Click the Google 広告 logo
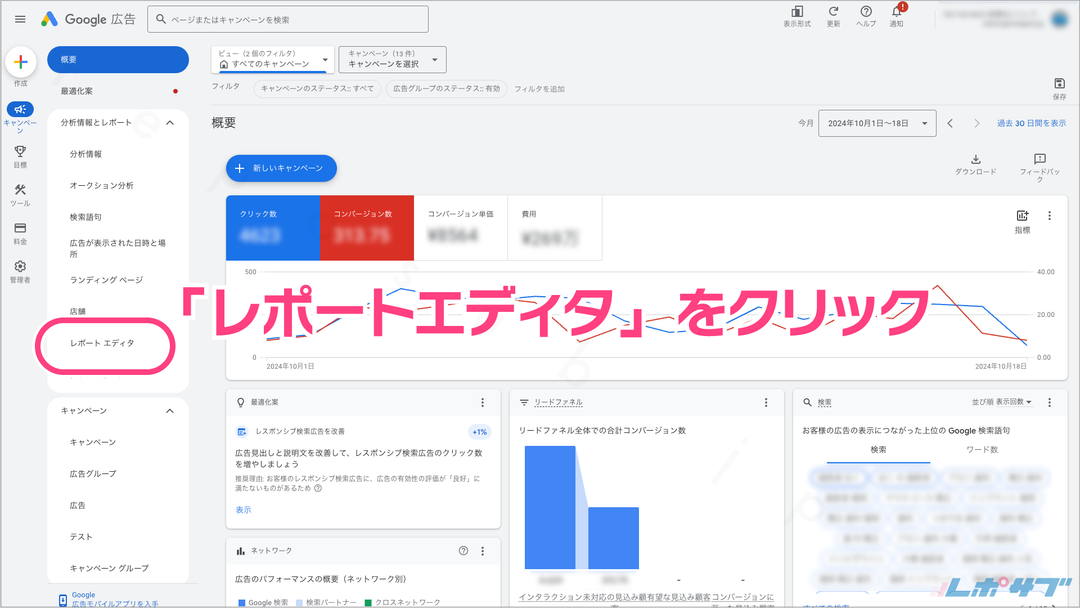1080x608 pixels. pos(88,19)
